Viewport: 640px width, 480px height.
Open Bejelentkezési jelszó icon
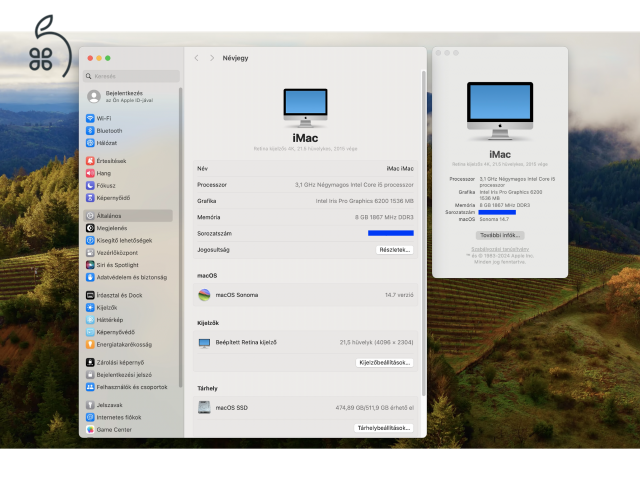coord(90,374)
